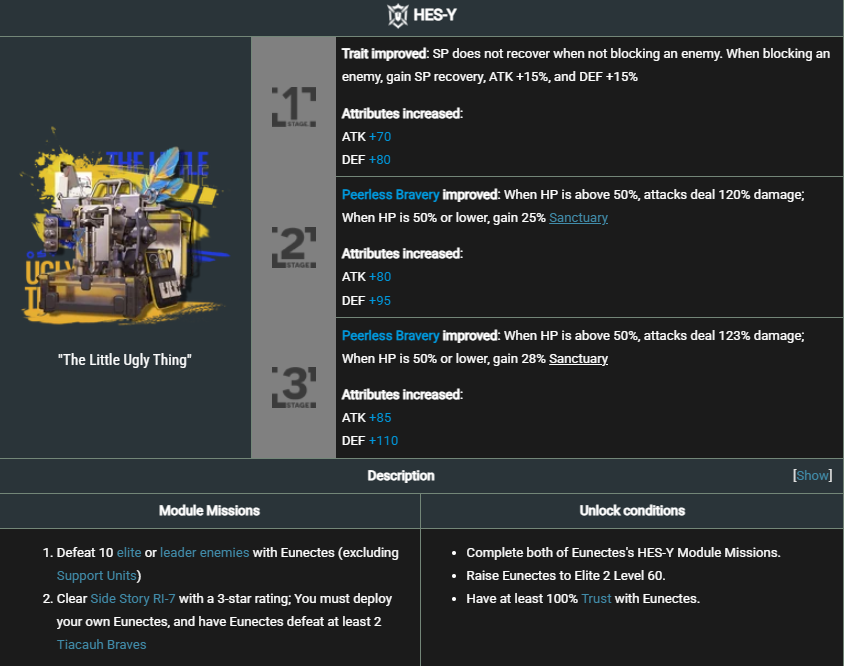Click "Attributes increased" label in stage 3
The width and height of the screenshot is (844, 666).
tap(402, 395)
